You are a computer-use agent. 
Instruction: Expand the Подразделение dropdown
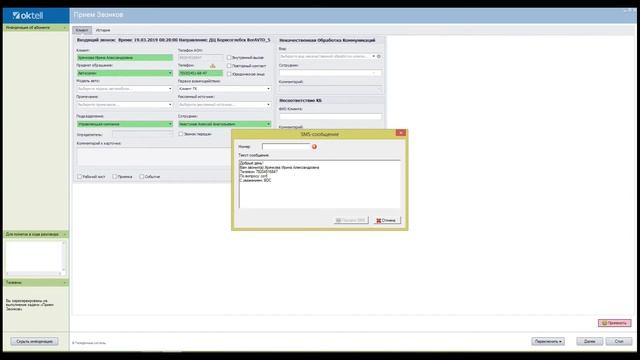(x=124, y=124)
